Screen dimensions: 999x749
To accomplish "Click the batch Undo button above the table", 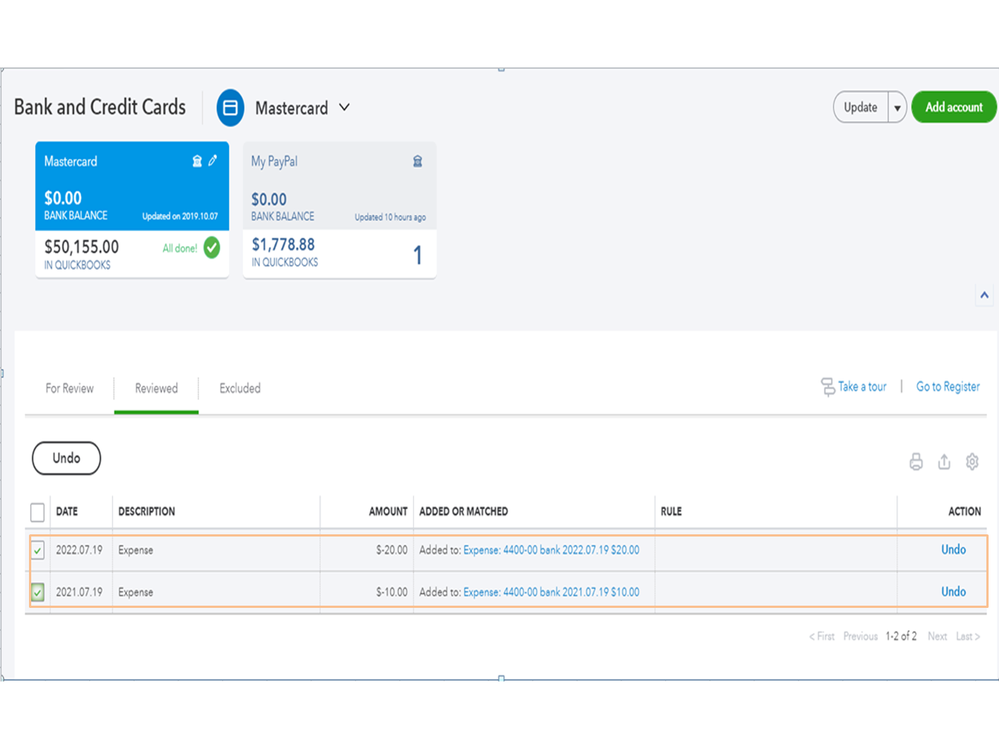I will click(x=66, y=458).
